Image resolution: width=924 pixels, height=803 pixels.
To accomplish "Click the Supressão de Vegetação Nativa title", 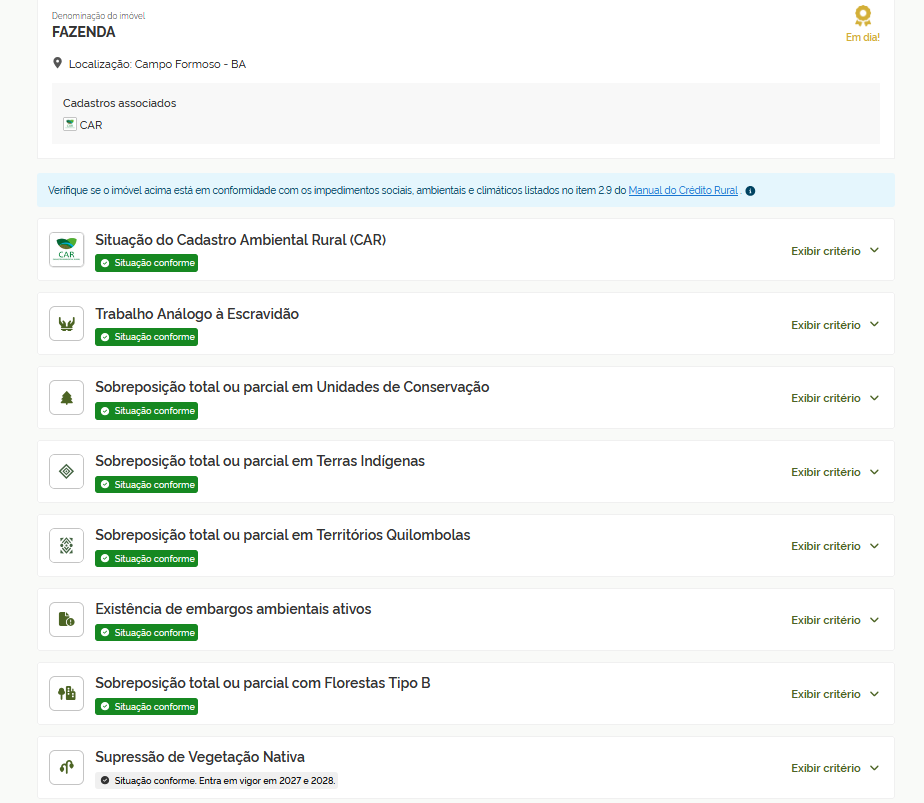I will tap(200, 757).
